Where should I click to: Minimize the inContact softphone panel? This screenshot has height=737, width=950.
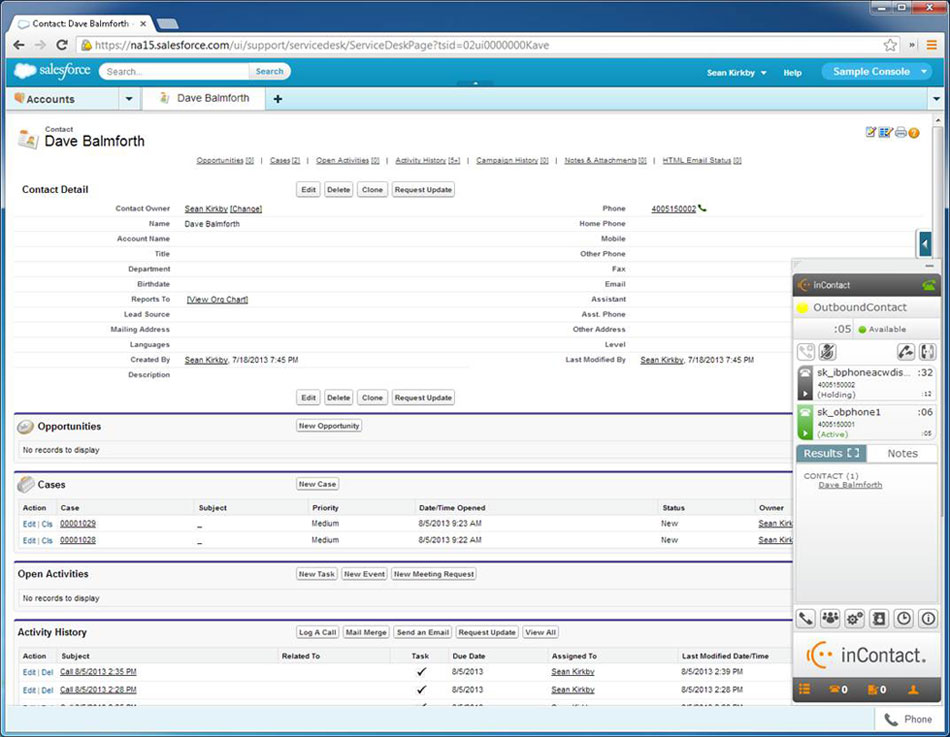929,266
